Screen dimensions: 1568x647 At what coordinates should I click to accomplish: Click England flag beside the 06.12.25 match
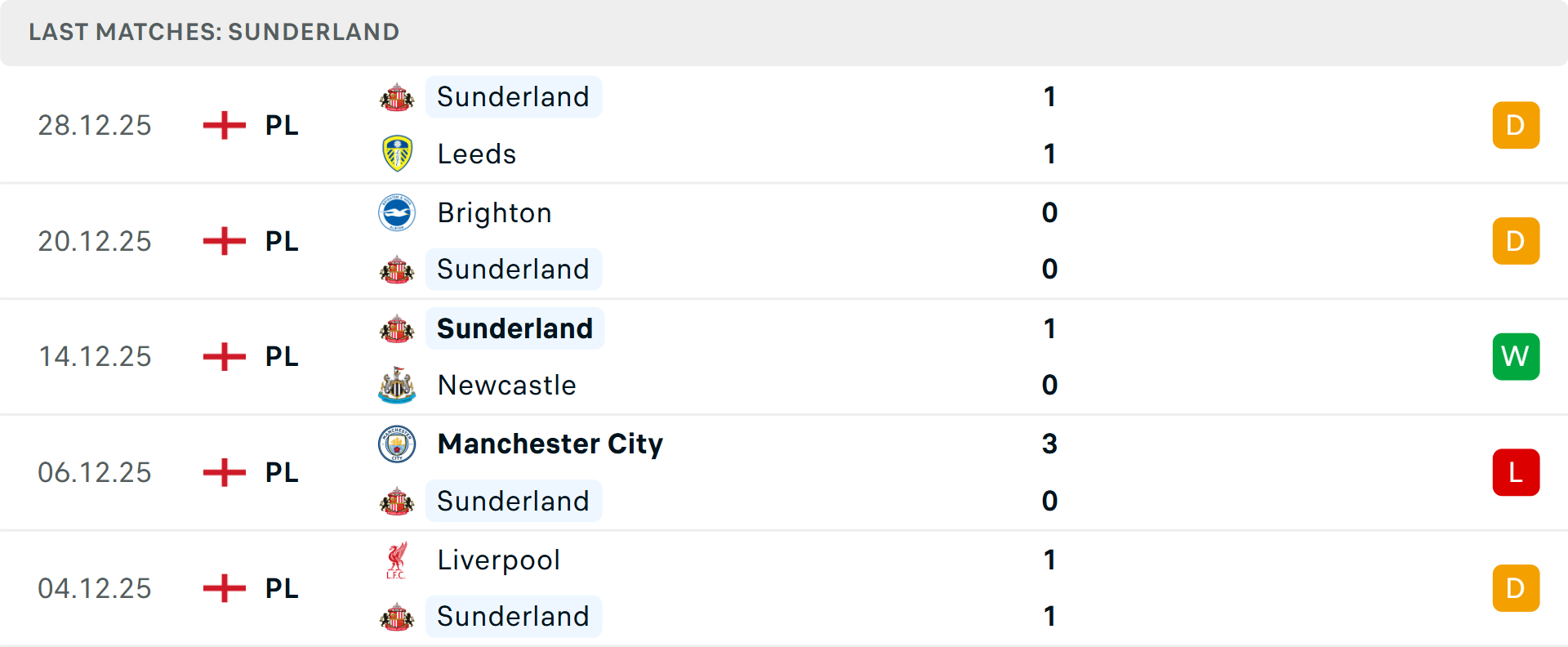click(x=225, y=472)
